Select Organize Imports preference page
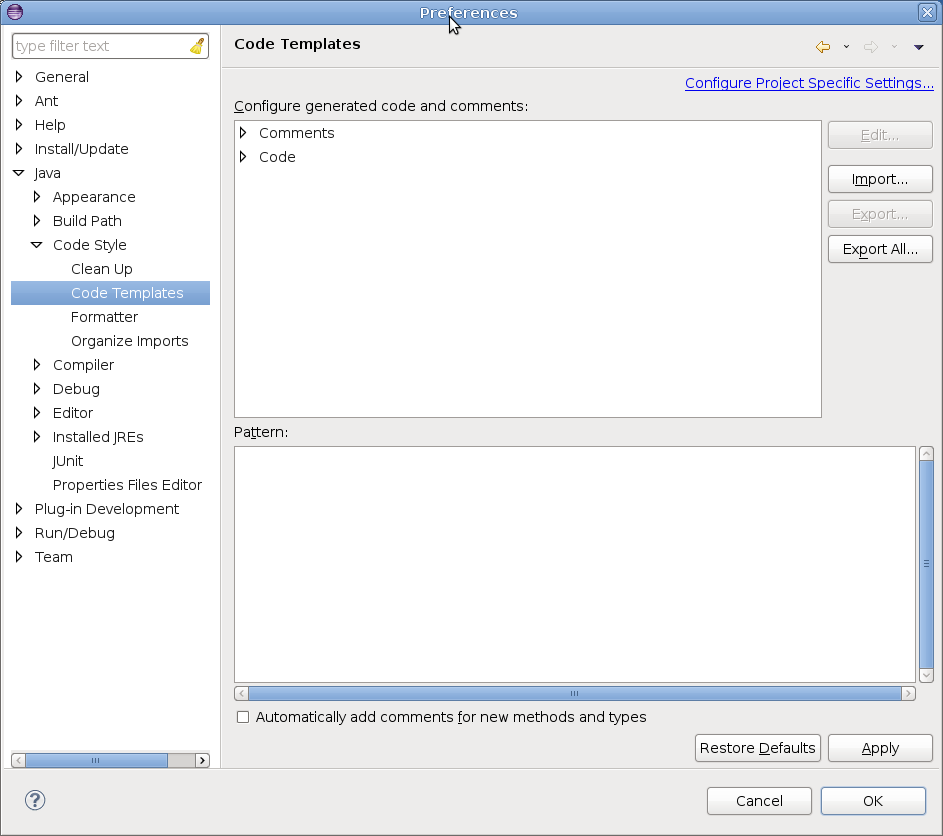943x836 pixels. click(129, 341)
